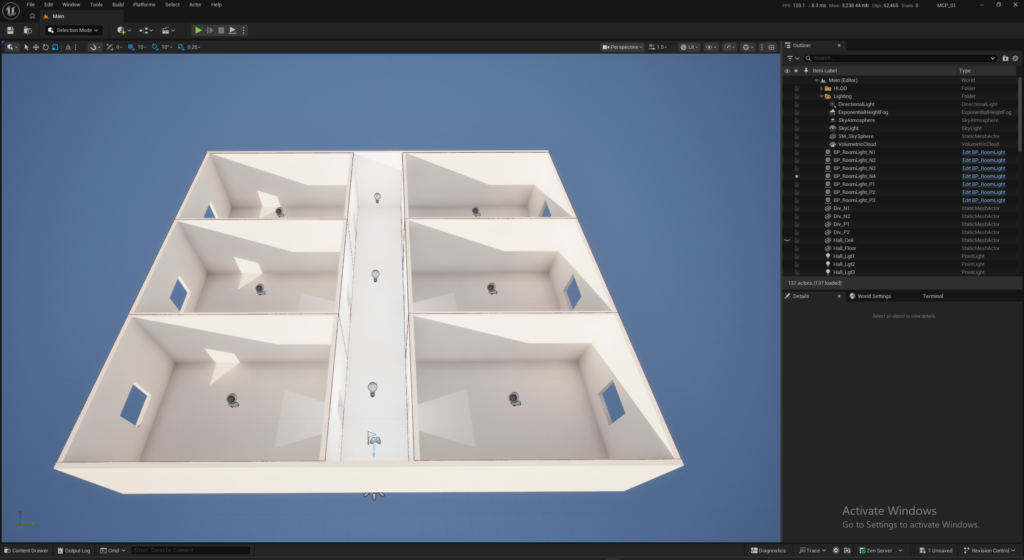This screenshot has width=1024, height=560.
Task: Open the Lit view mode dropdown
Action: tap(689, 47)
